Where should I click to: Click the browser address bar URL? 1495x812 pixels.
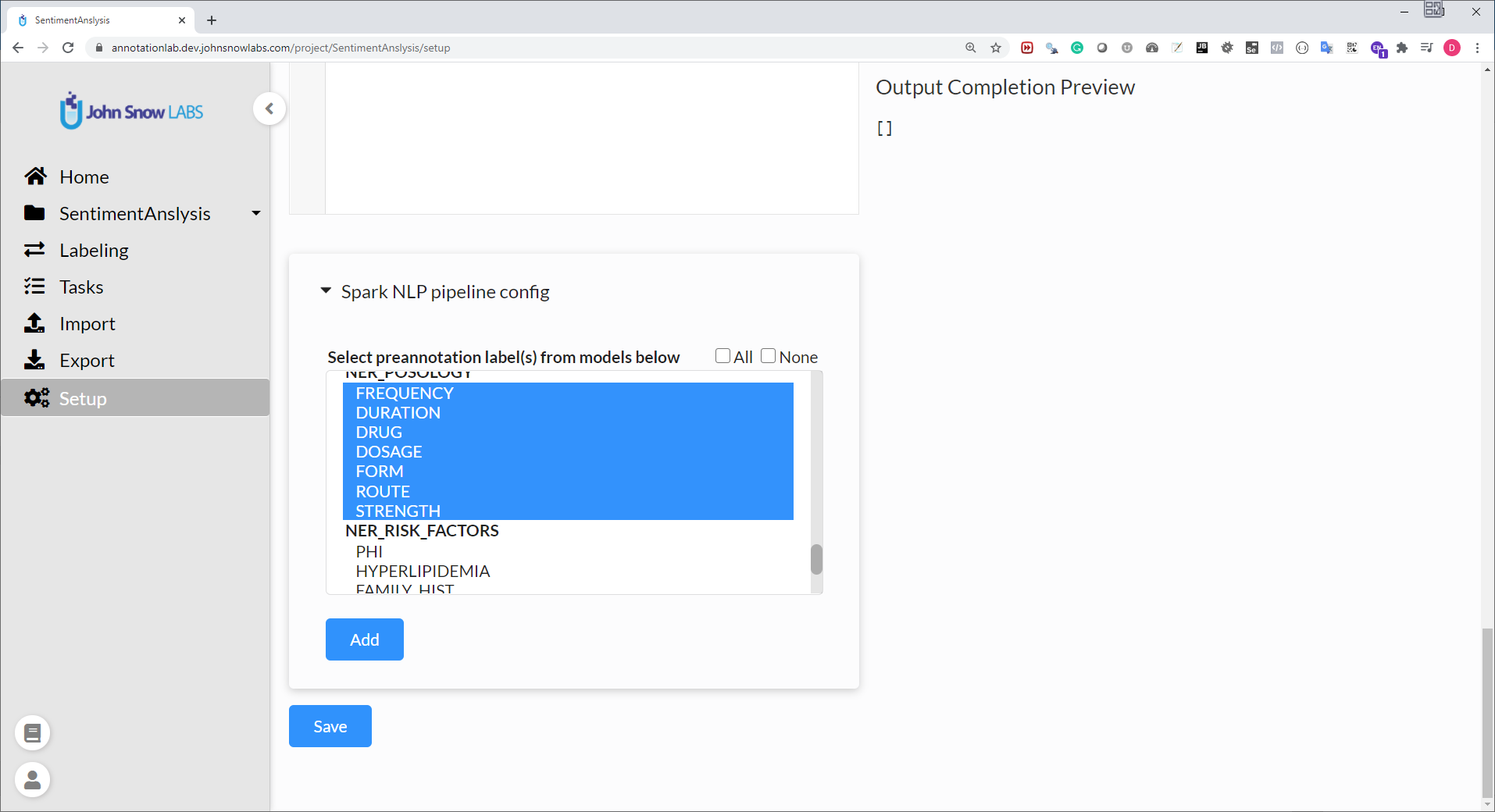point(280,48)
